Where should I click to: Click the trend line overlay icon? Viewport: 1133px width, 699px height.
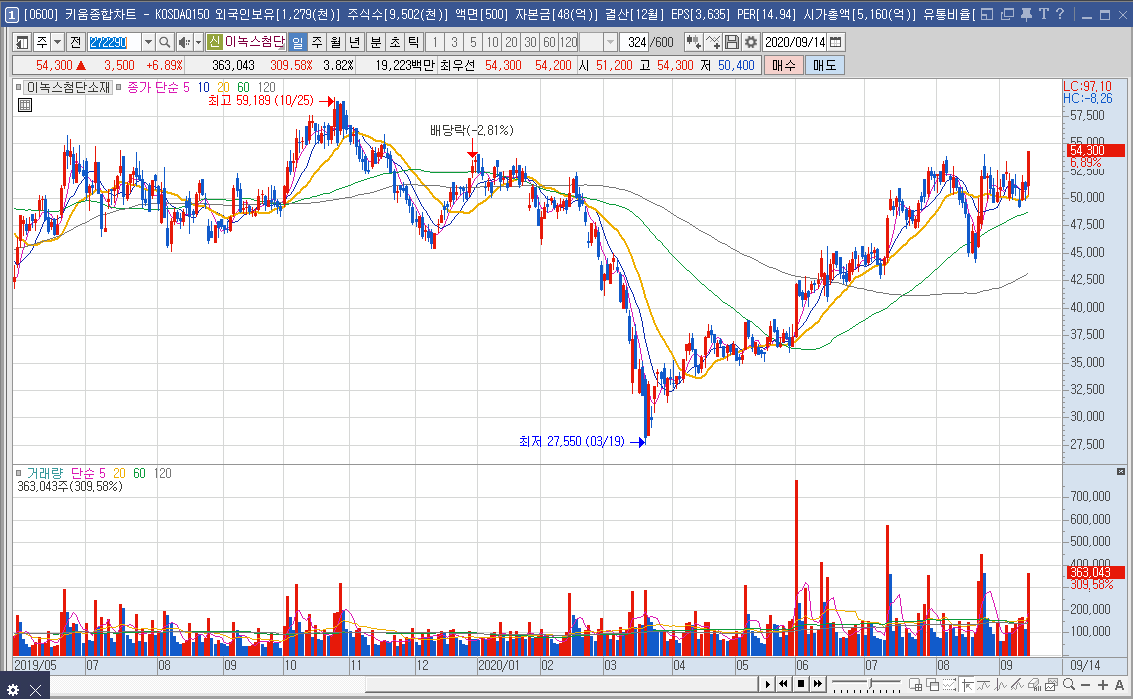(x=985, y=685)
